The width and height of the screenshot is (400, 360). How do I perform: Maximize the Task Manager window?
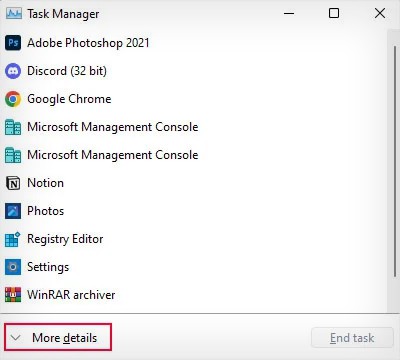[334, 13]
